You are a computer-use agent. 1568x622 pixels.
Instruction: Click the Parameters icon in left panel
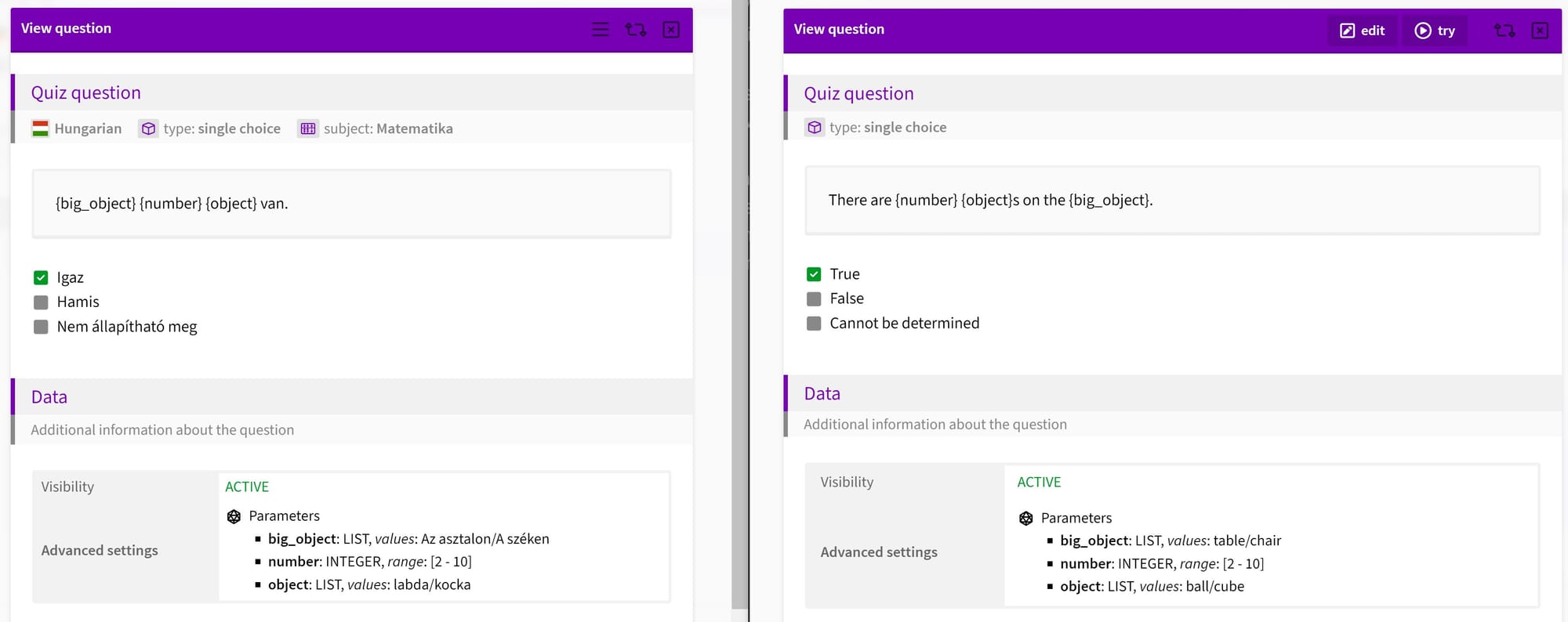(234, 516)
